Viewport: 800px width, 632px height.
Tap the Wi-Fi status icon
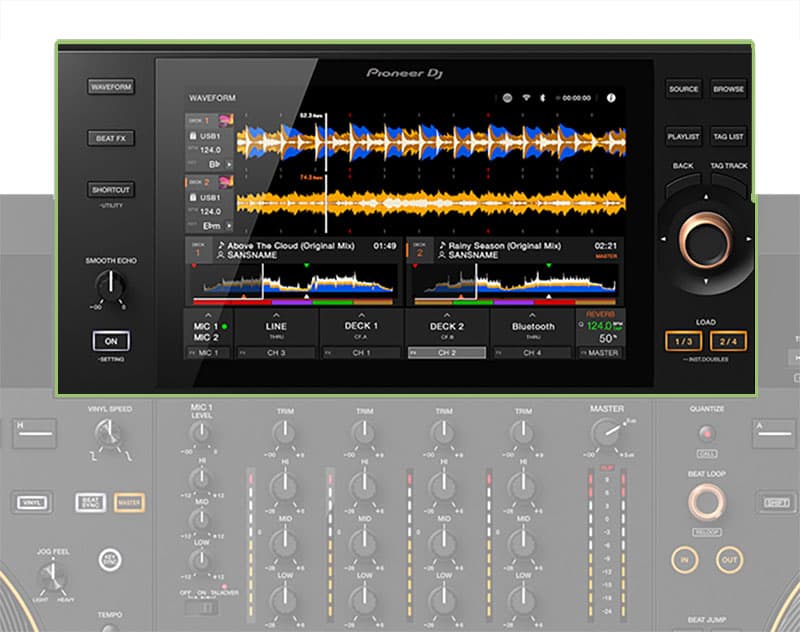[x=526, y=97]
